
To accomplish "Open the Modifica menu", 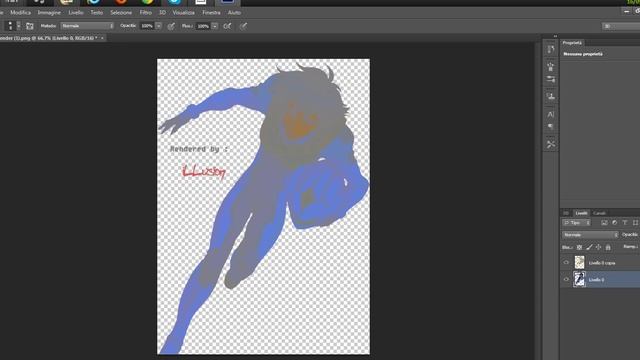I will tap(20, 13).
